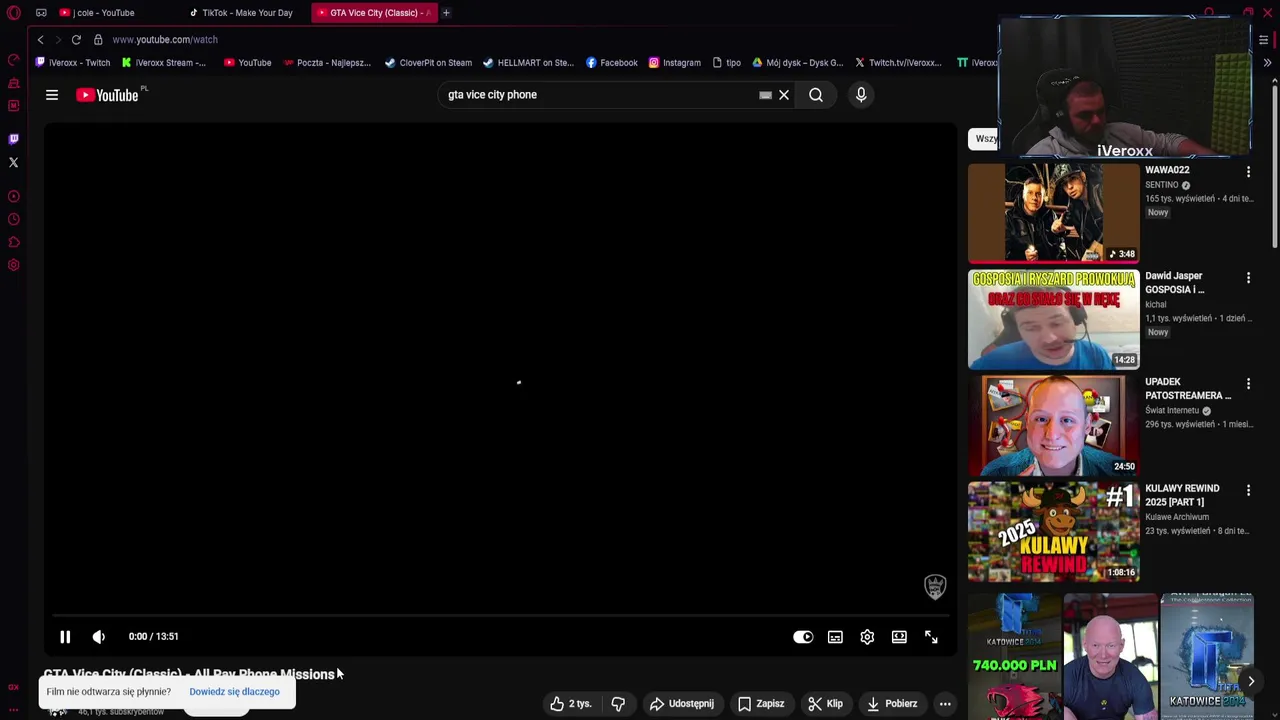The height and width of the screenshot is (720, 1280).
Task: Open Dawid Jasper GOSPOSIA video title
Action: [1175, 283]
